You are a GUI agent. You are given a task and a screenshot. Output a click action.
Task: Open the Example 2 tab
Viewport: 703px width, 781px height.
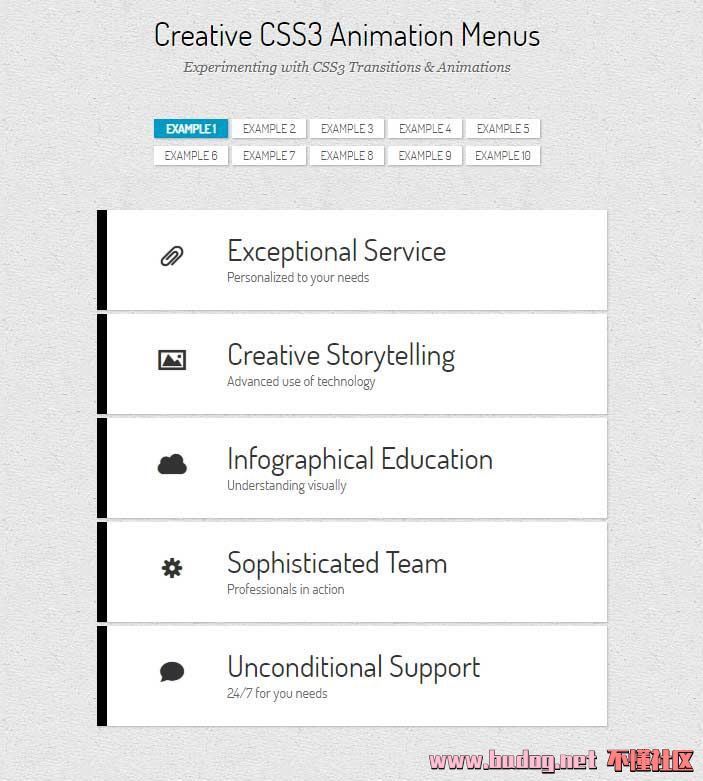(x=269, y=129)
